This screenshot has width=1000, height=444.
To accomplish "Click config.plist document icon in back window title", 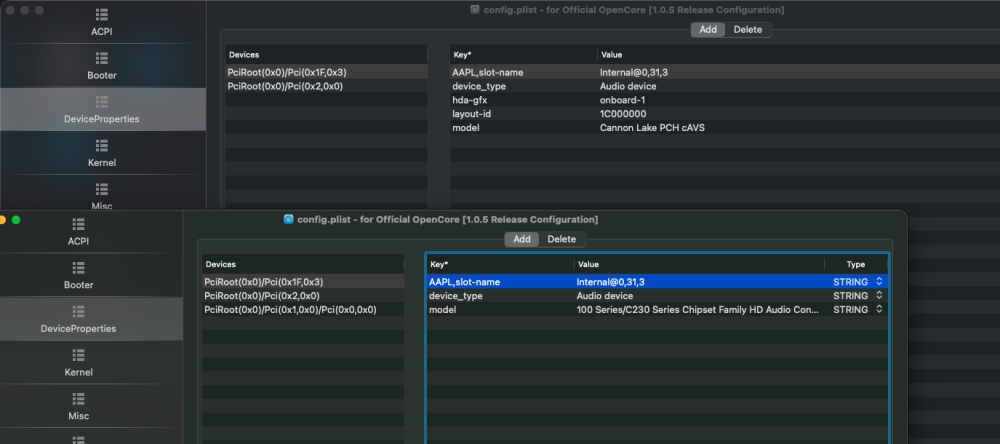I will pos(474,10).
